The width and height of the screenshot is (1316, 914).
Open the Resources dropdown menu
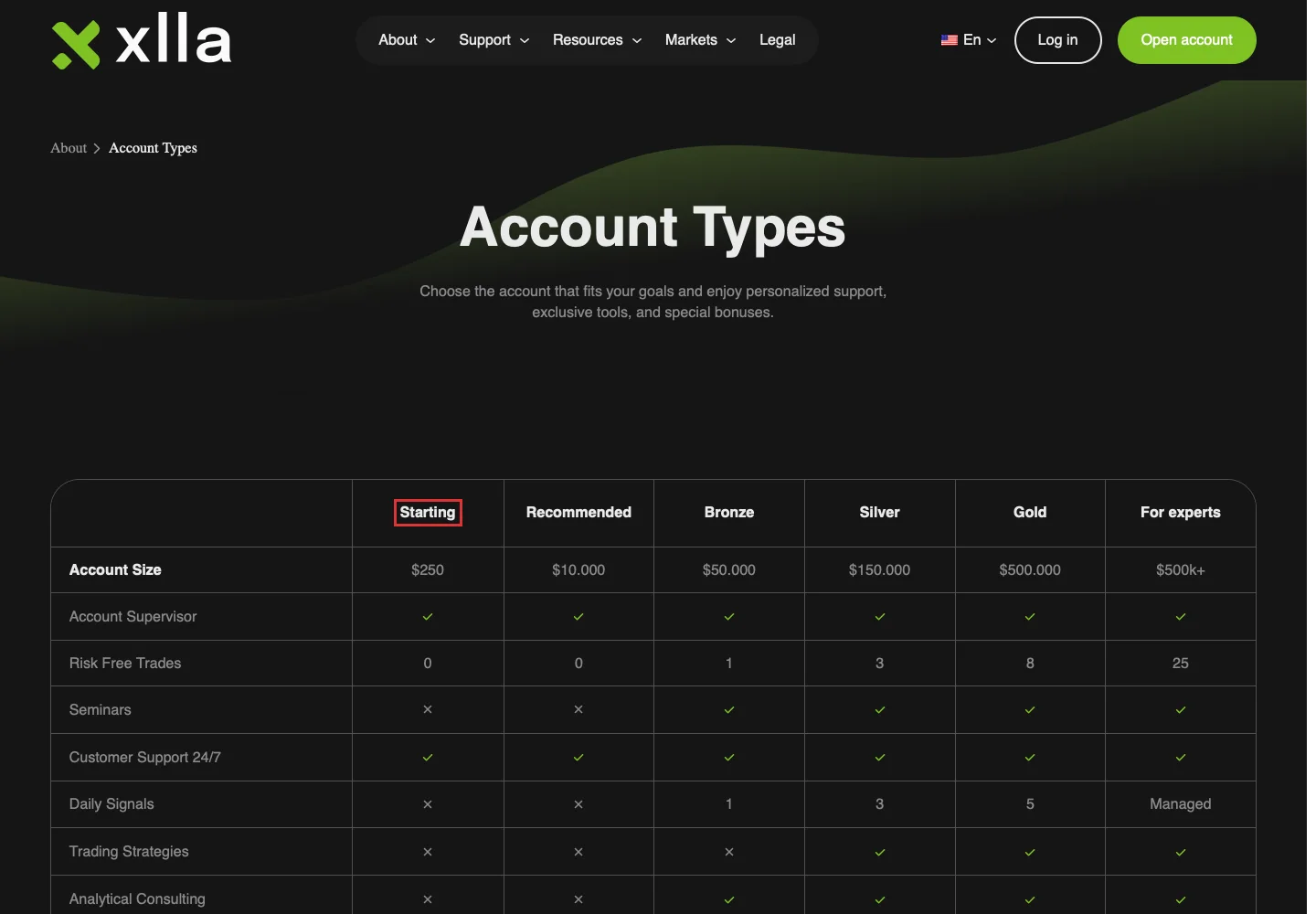(x=598, y=40)
